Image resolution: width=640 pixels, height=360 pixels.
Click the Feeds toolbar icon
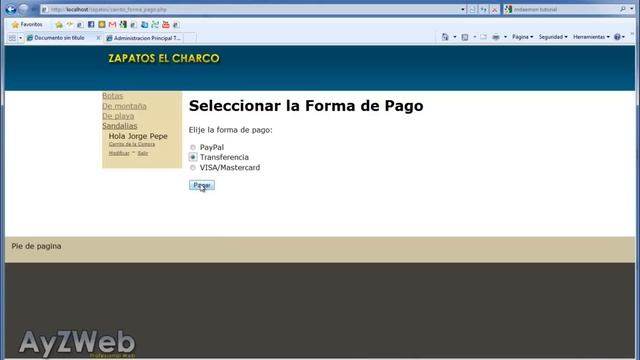pyautogui.click(x=464, y=37)
